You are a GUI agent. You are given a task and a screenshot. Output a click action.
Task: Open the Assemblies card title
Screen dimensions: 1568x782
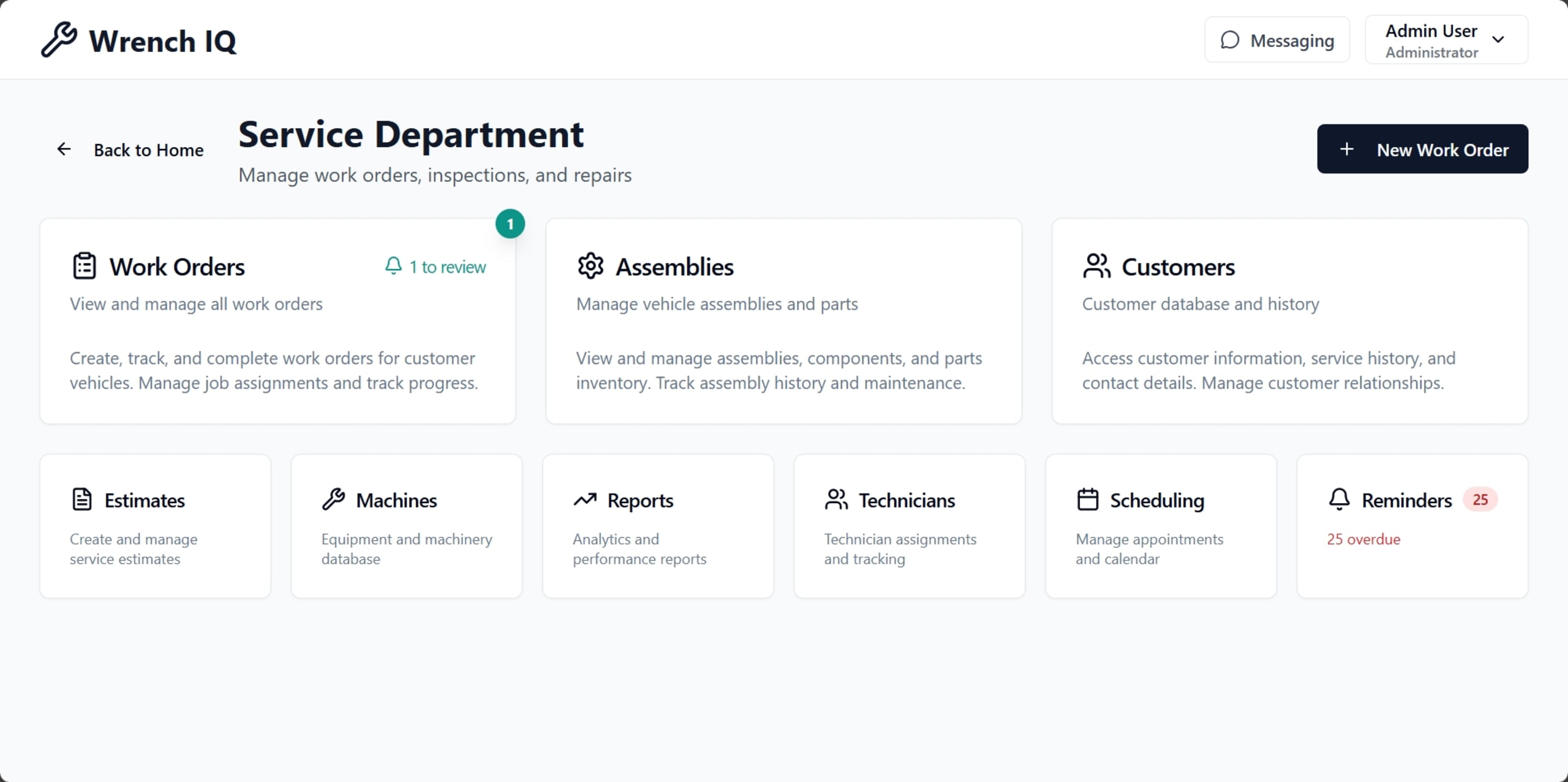pyautogui.click(x=674, y=267)
